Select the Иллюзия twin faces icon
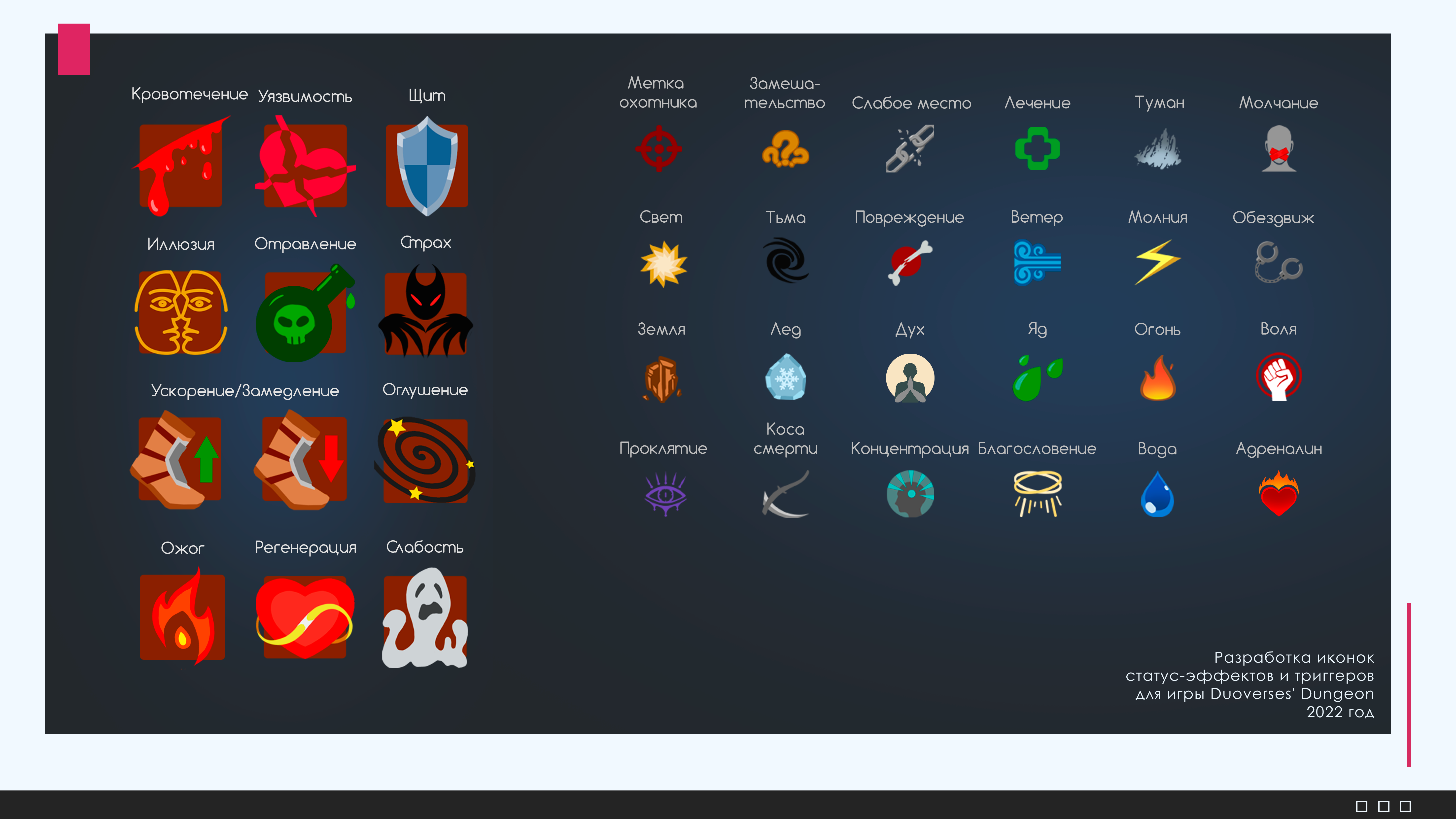Screen dimensions: 1456x819 181,312
